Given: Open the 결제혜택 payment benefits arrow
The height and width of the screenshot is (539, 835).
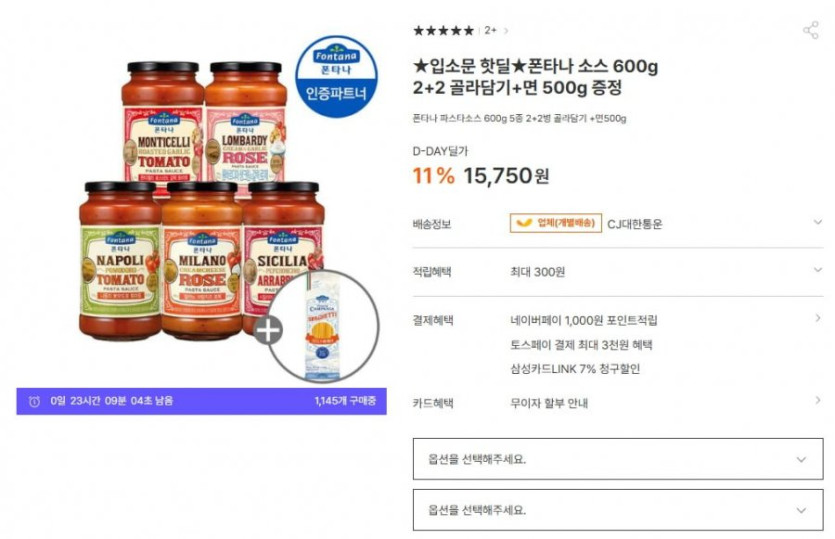Looking at the screenshot, I should (817, 318).
